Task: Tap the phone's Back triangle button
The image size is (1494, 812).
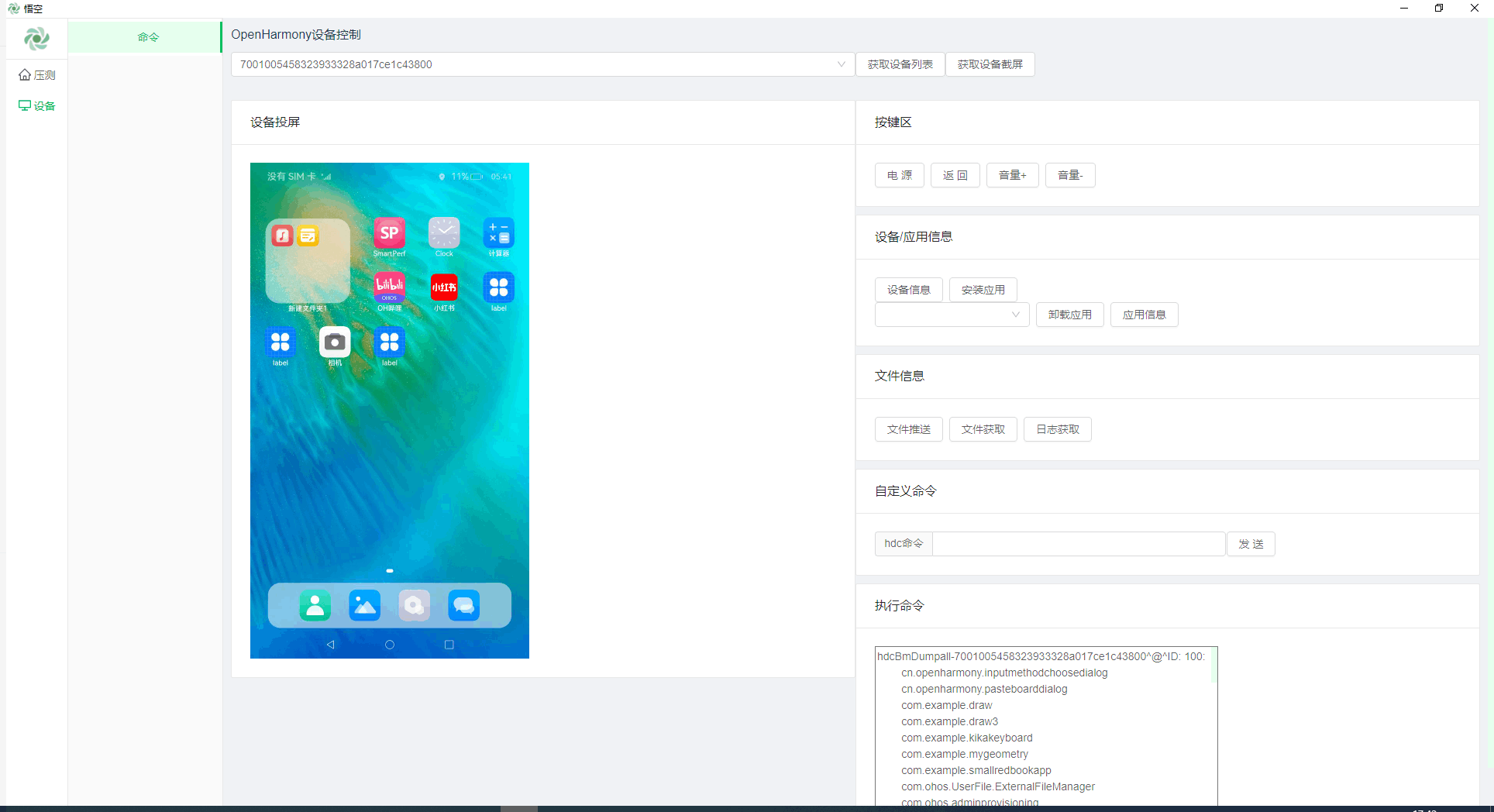Action: click(331, 645)
